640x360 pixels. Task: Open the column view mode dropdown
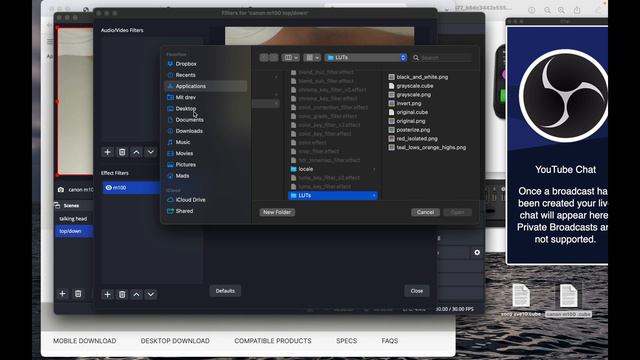[x=291, y=58]
